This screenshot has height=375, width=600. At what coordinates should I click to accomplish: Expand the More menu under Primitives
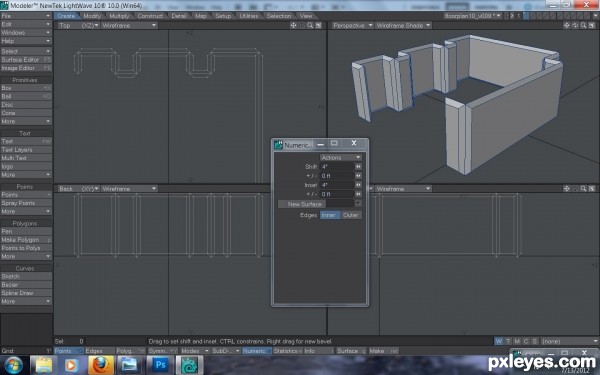26,121
